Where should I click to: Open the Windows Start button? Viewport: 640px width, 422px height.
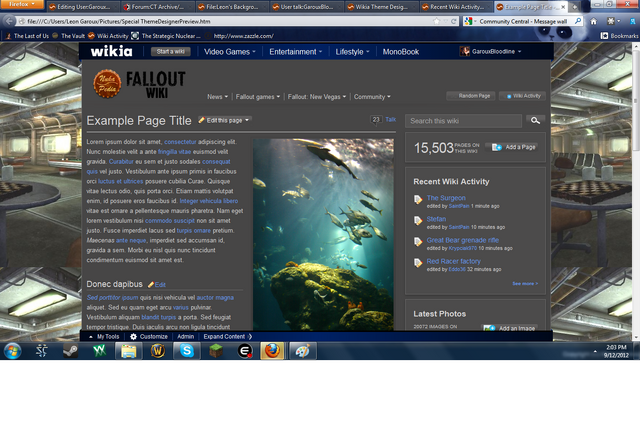tap(13, 351)
